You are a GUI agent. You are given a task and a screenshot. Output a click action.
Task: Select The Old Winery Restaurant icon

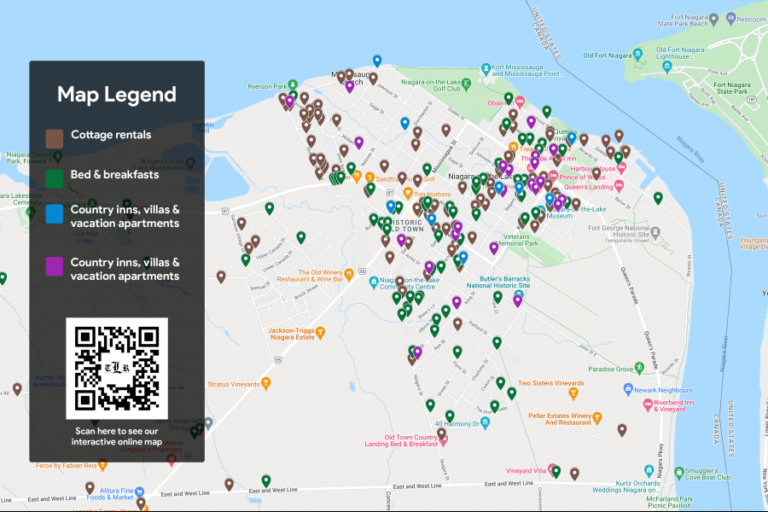[x=349, y=274]
